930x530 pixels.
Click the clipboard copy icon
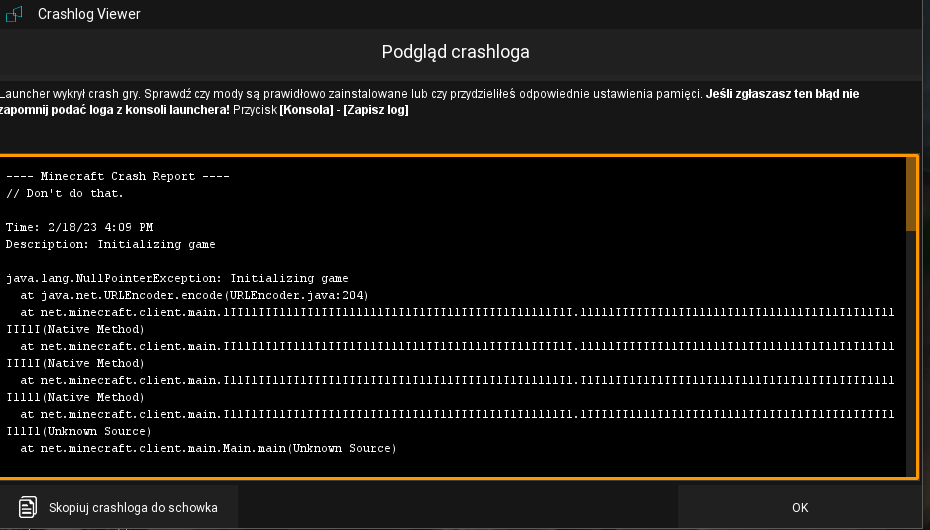click(x=28, y=507)
